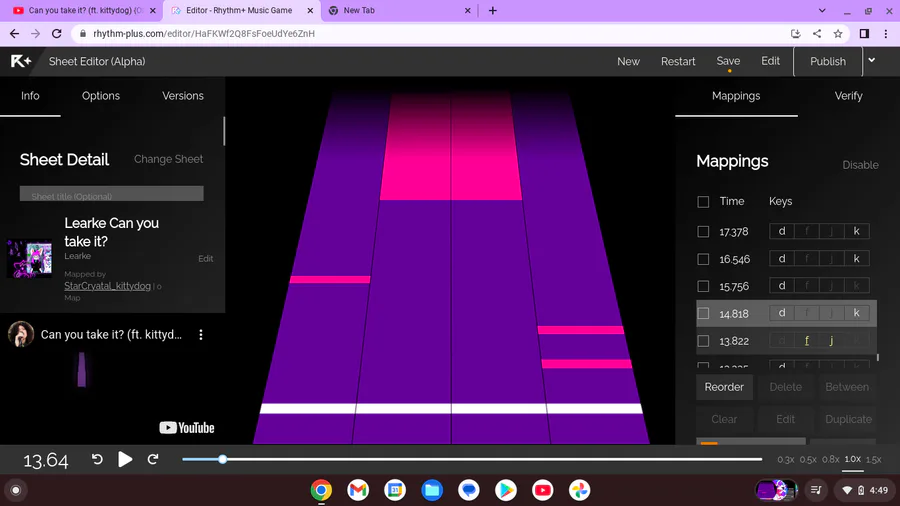
Task: Share this page icon
Action: 817,33
